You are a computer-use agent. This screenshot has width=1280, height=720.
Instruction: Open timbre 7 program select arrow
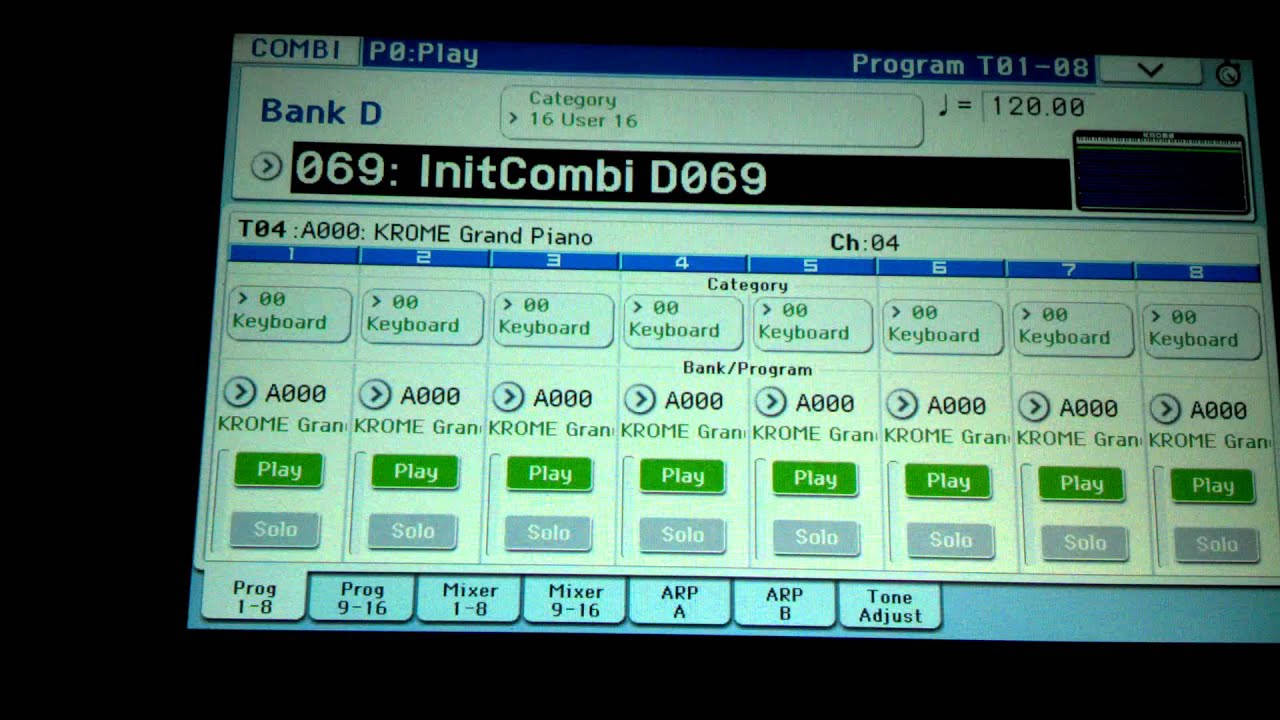(x=1034, y=407)
